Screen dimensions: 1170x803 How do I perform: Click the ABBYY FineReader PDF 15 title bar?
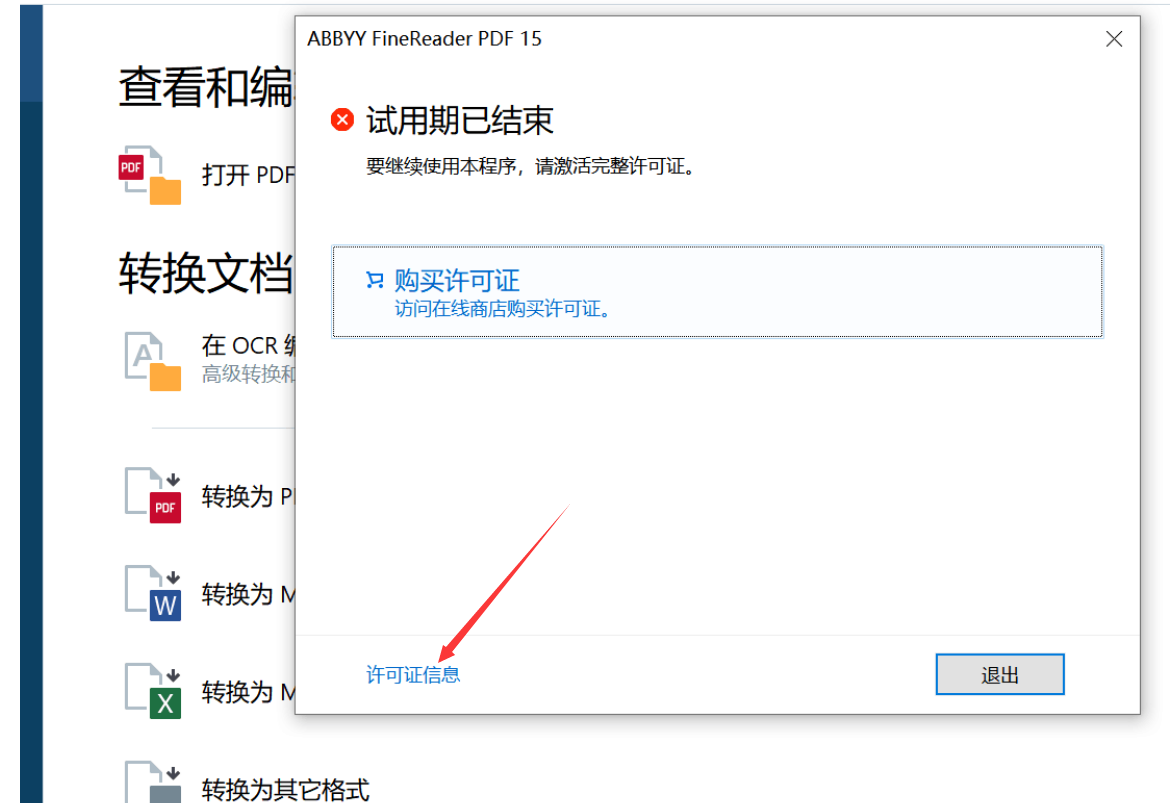[x=650, y=39]
